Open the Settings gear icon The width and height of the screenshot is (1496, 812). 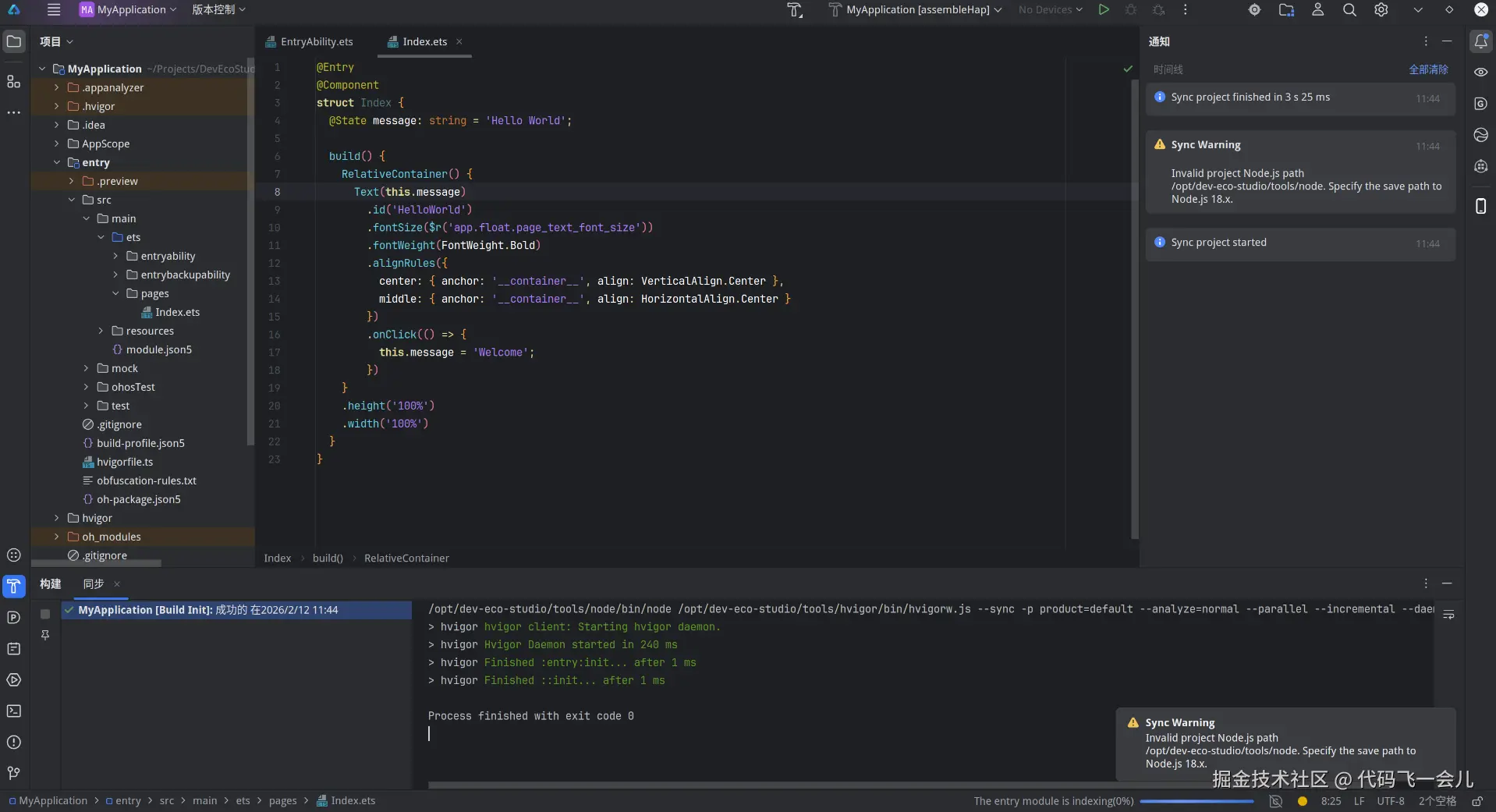[1381, 10]
